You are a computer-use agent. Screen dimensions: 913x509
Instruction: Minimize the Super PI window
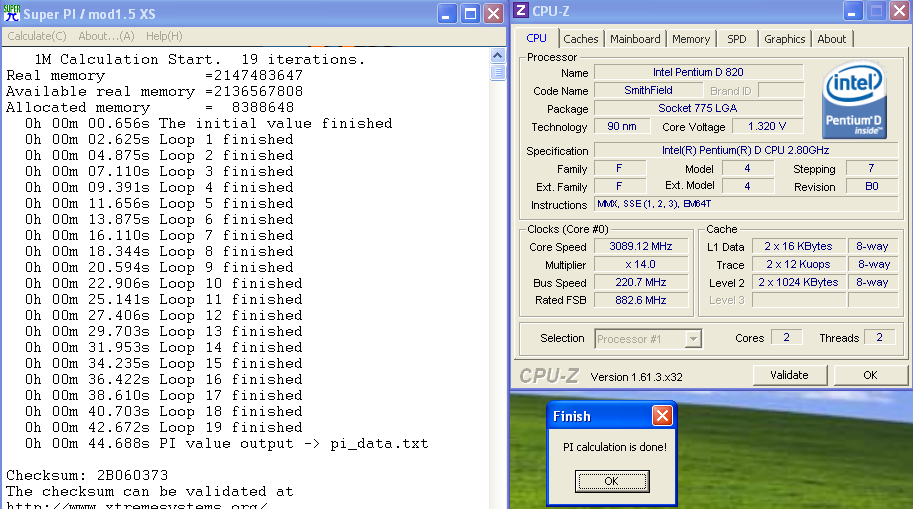point(447,13)
